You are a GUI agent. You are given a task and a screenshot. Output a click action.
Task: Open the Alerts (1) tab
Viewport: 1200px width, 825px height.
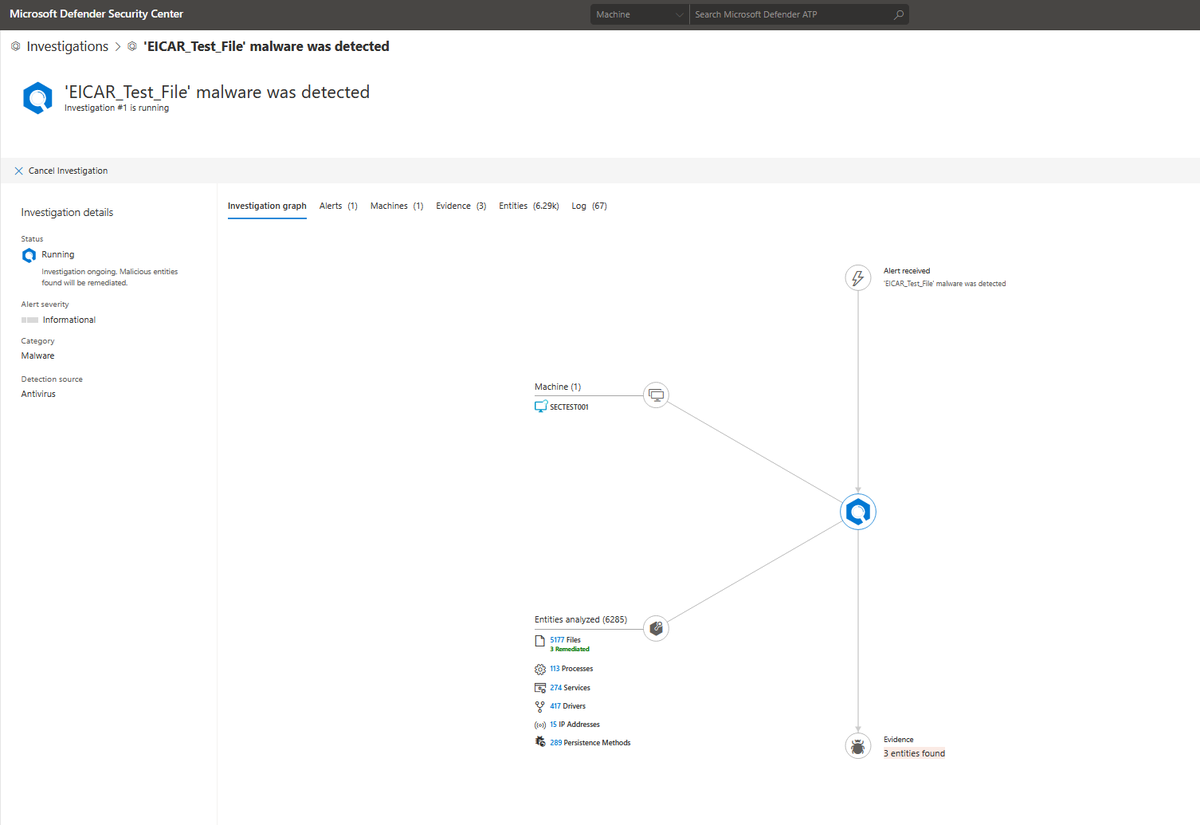[338, 206]
